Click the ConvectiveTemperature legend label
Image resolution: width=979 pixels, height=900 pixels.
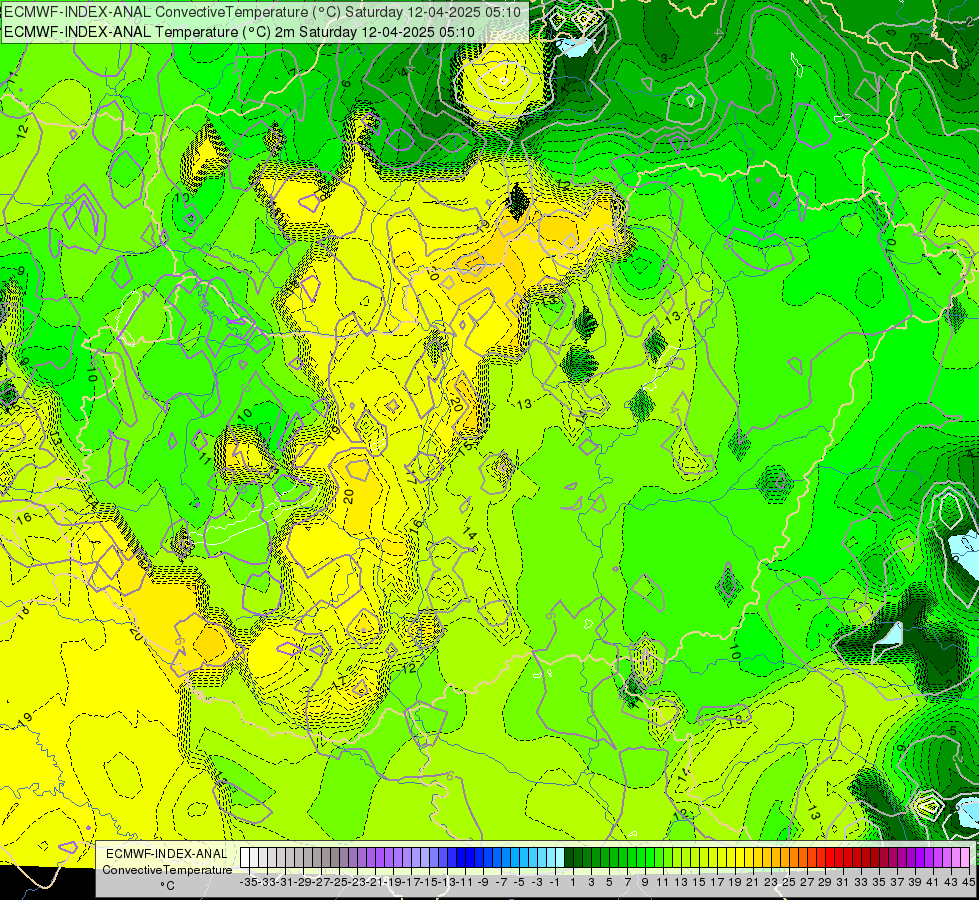tap(167, 870)
